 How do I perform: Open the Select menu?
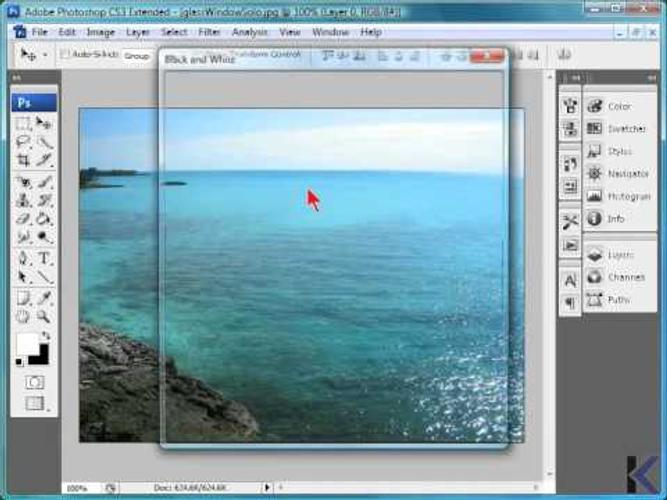point(174,32)
